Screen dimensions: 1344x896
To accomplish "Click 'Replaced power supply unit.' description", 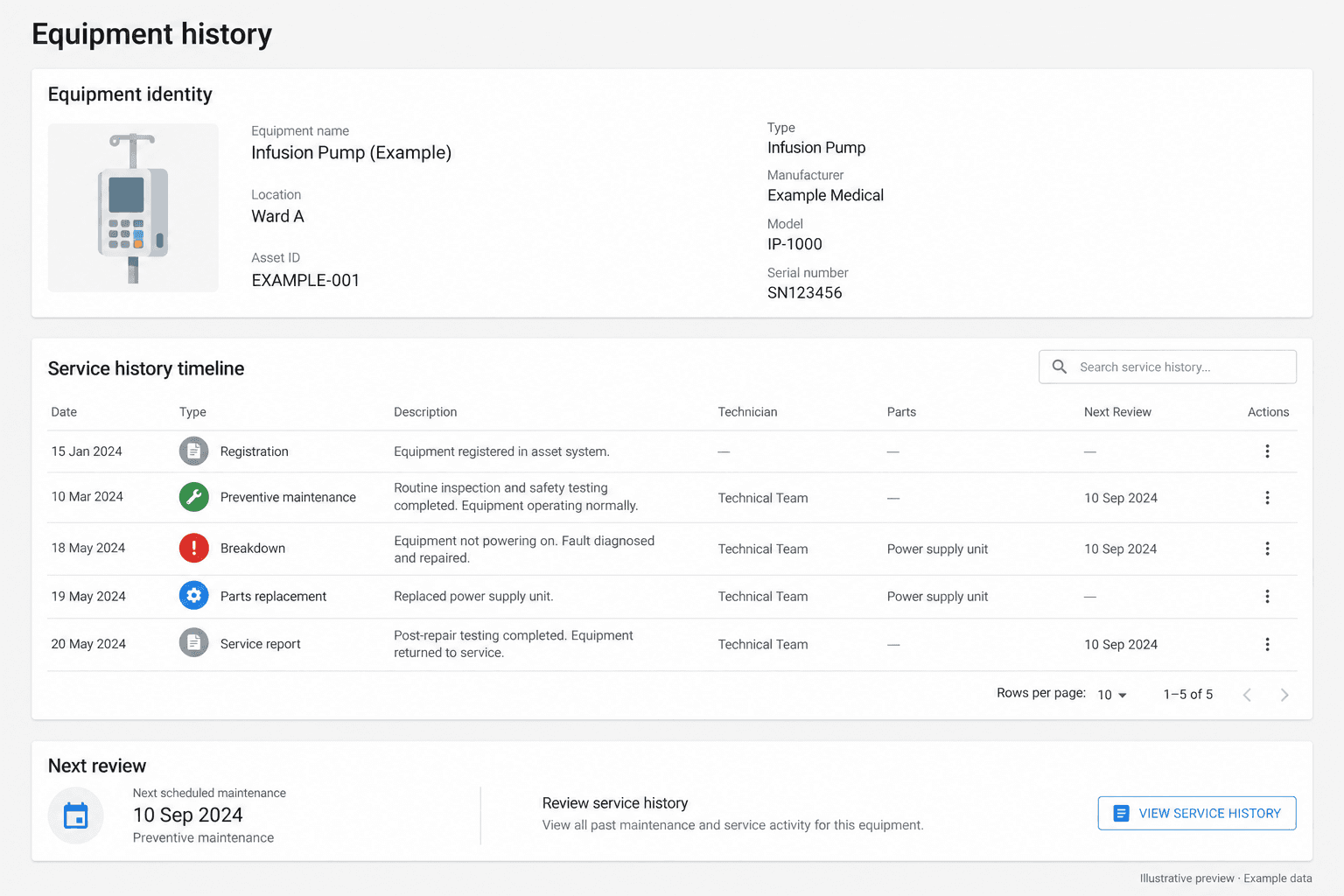I will click(473, 597).
